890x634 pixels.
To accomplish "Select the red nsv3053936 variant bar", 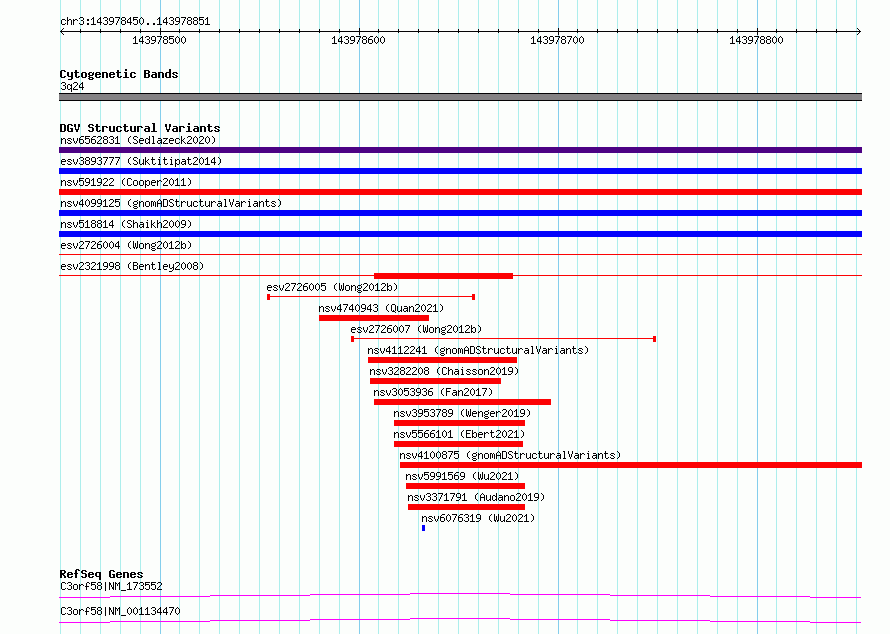I will [x=462, y=402].
